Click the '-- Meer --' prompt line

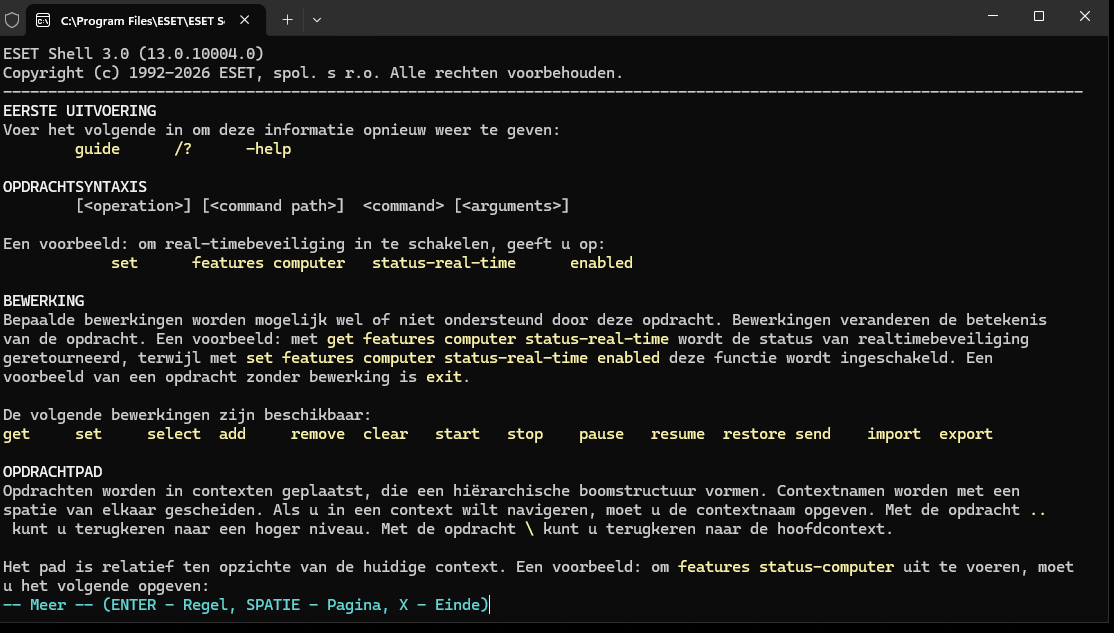(x=247, y=605)
